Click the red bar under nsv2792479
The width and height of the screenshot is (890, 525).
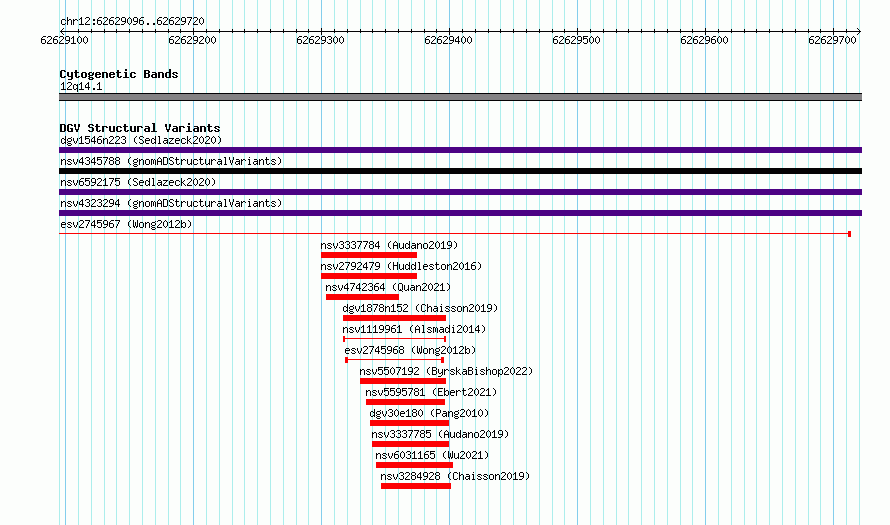(369, 276)
